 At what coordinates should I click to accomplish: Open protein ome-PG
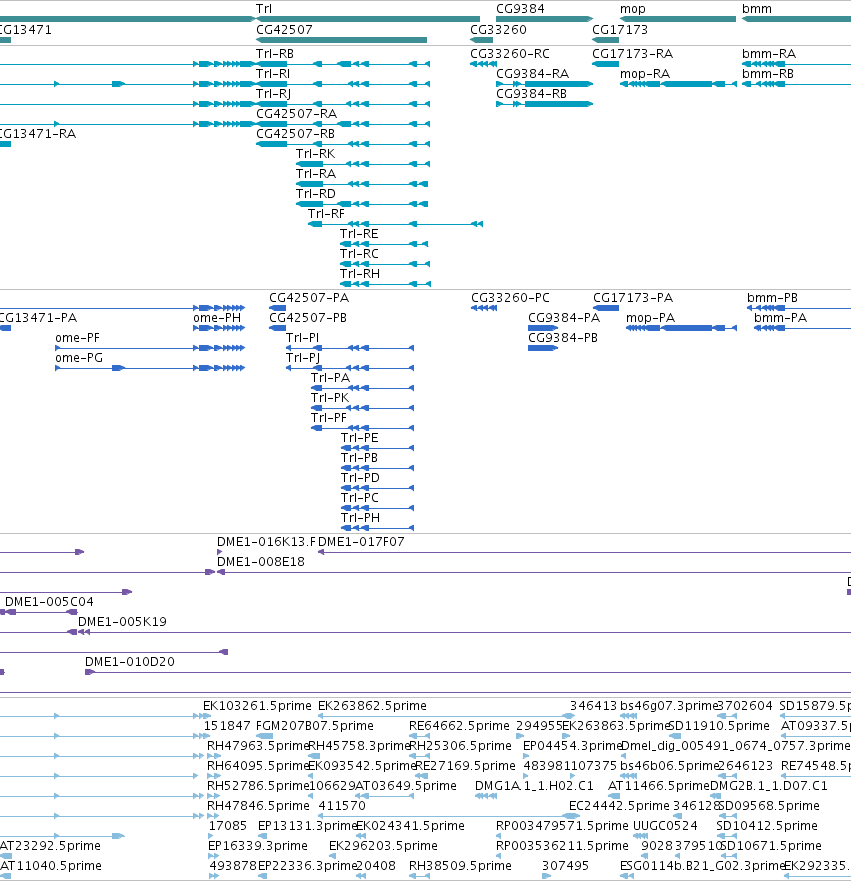click(x=79, y=358)
